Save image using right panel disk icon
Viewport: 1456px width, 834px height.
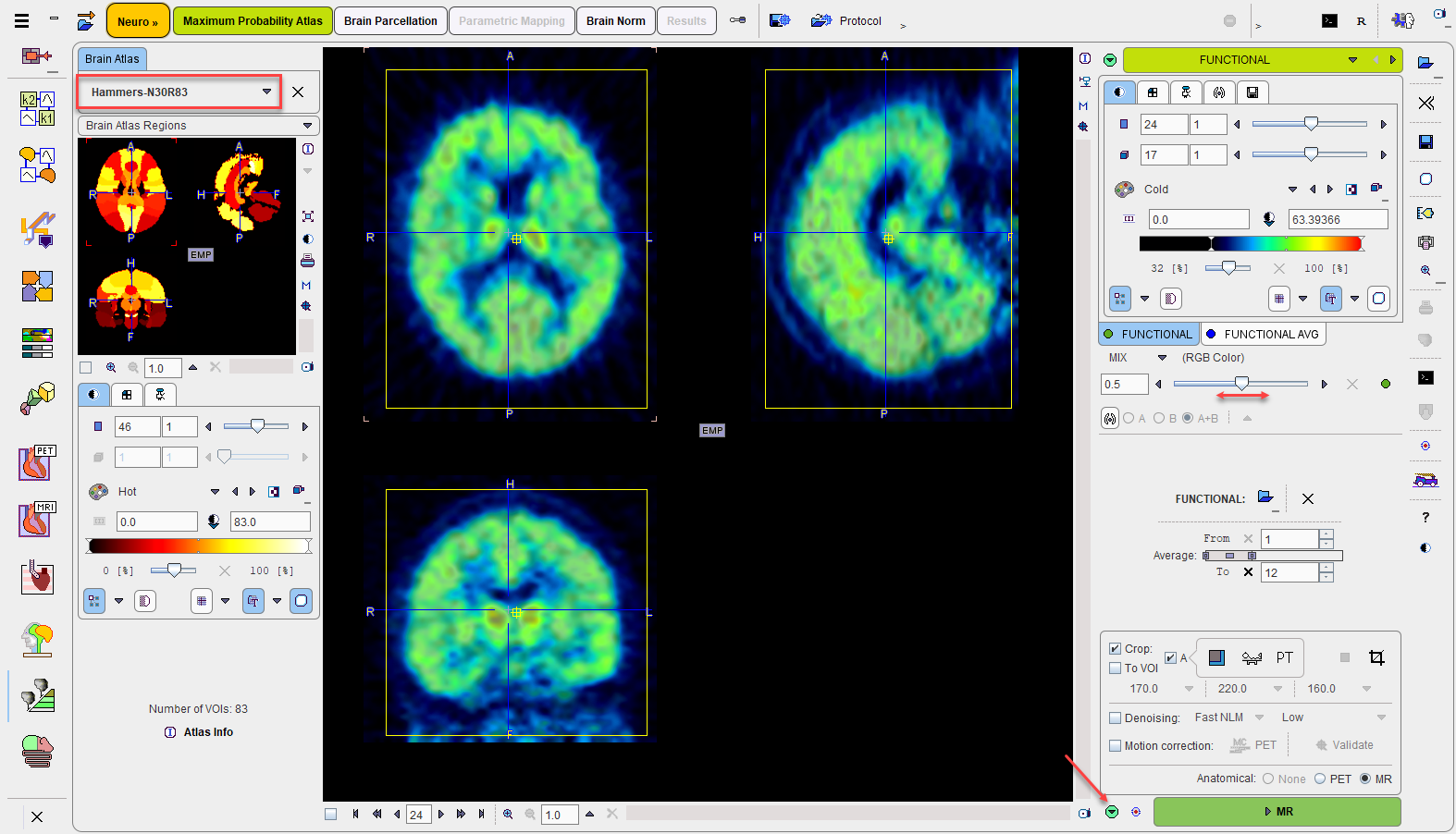(x=1252, y=92)
